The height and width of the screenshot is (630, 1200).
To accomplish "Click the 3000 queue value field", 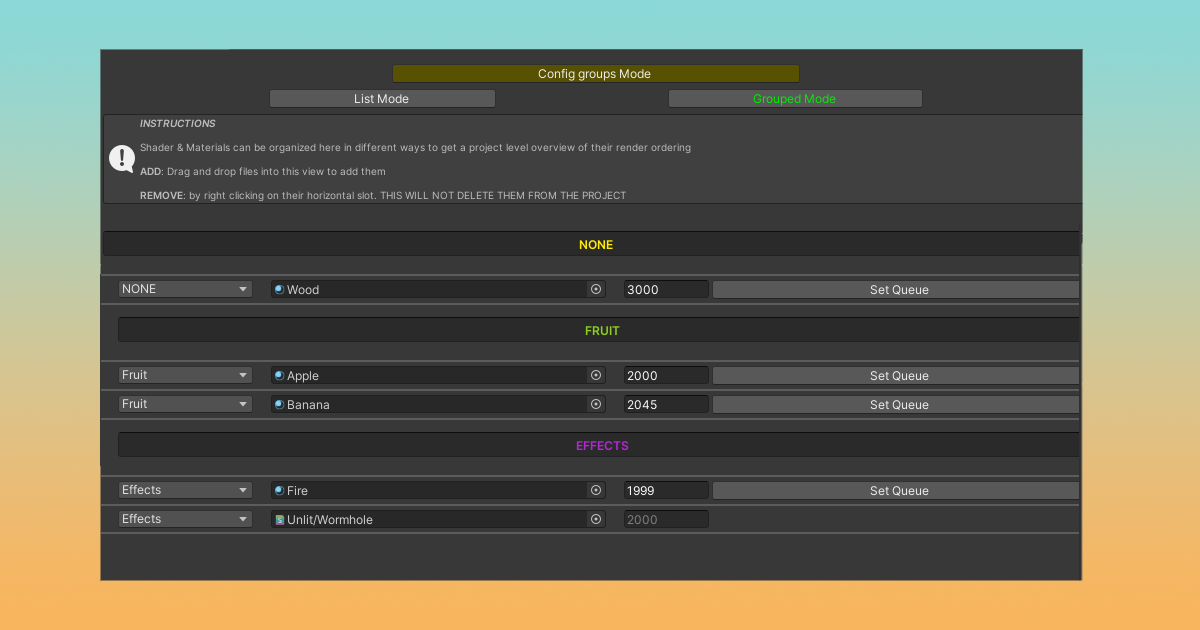I will (x=666, y=289).
